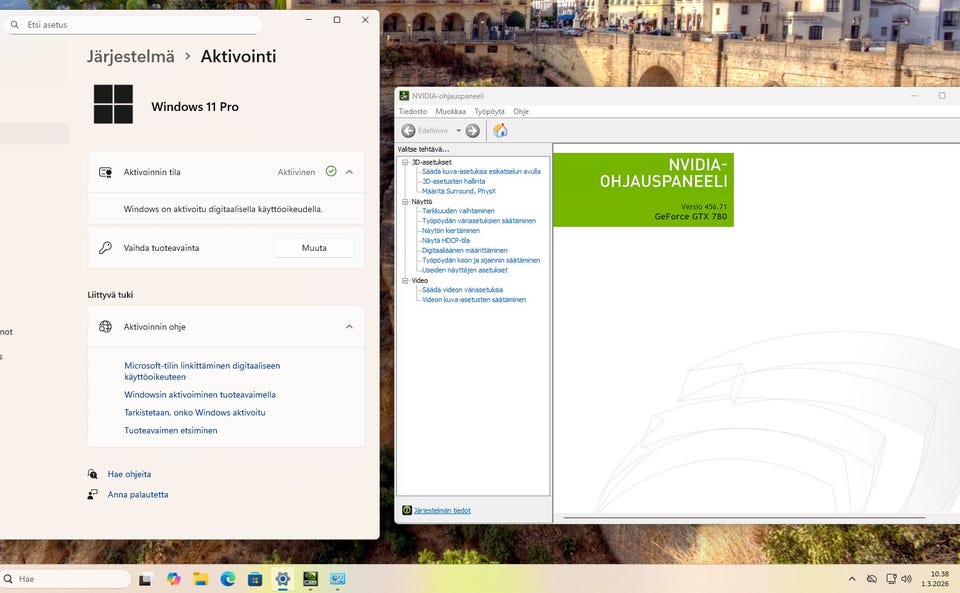Open Copilot from the taskbar

click(x=174, y=579)
